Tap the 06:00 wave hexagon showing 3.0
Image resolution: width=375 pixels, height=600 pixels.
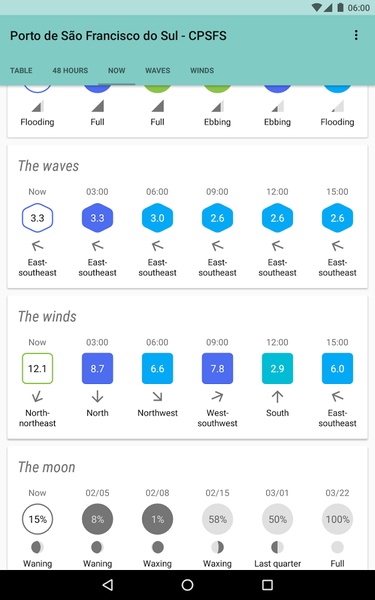(x=157, y=218)
